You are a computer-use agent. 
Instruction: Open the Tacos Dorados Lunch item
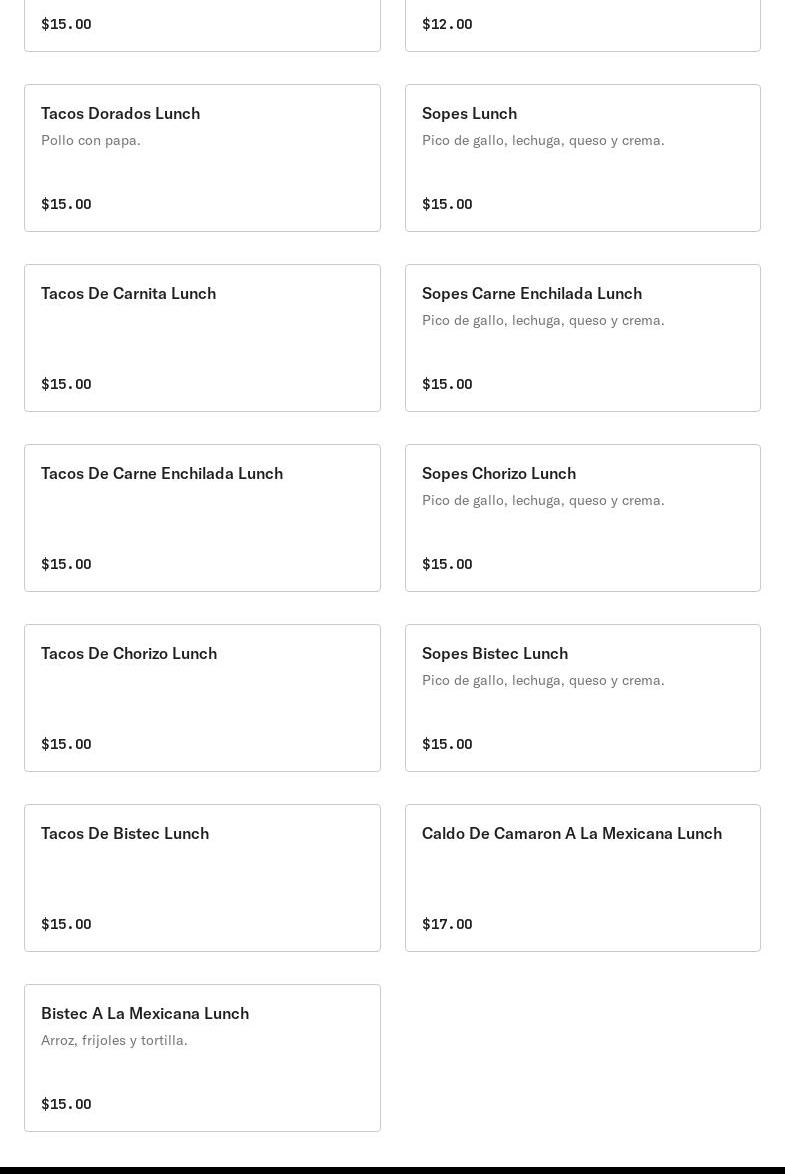click(202, 158)
